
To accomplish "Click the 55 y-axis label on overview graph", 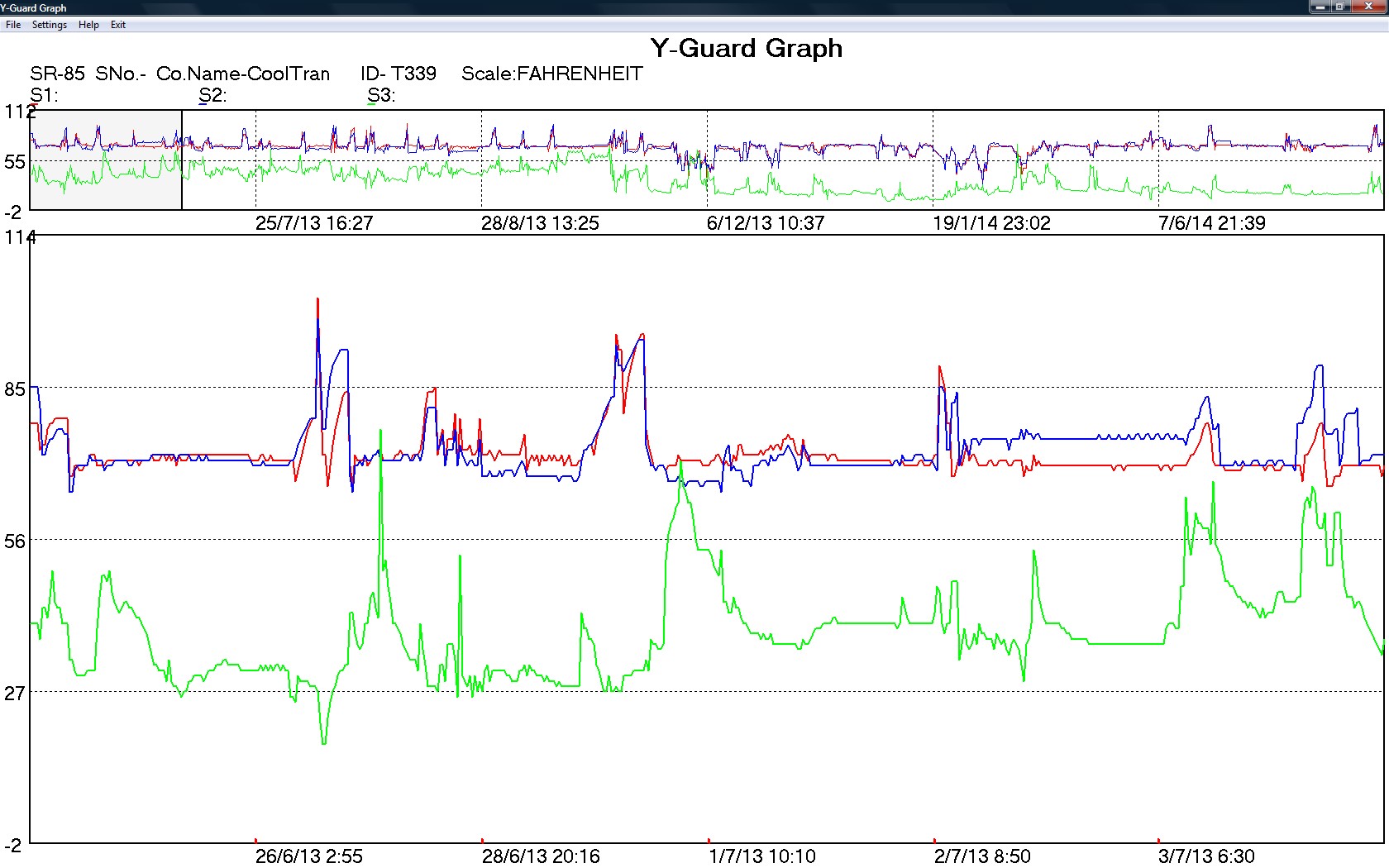I will [x=15, y=162].
